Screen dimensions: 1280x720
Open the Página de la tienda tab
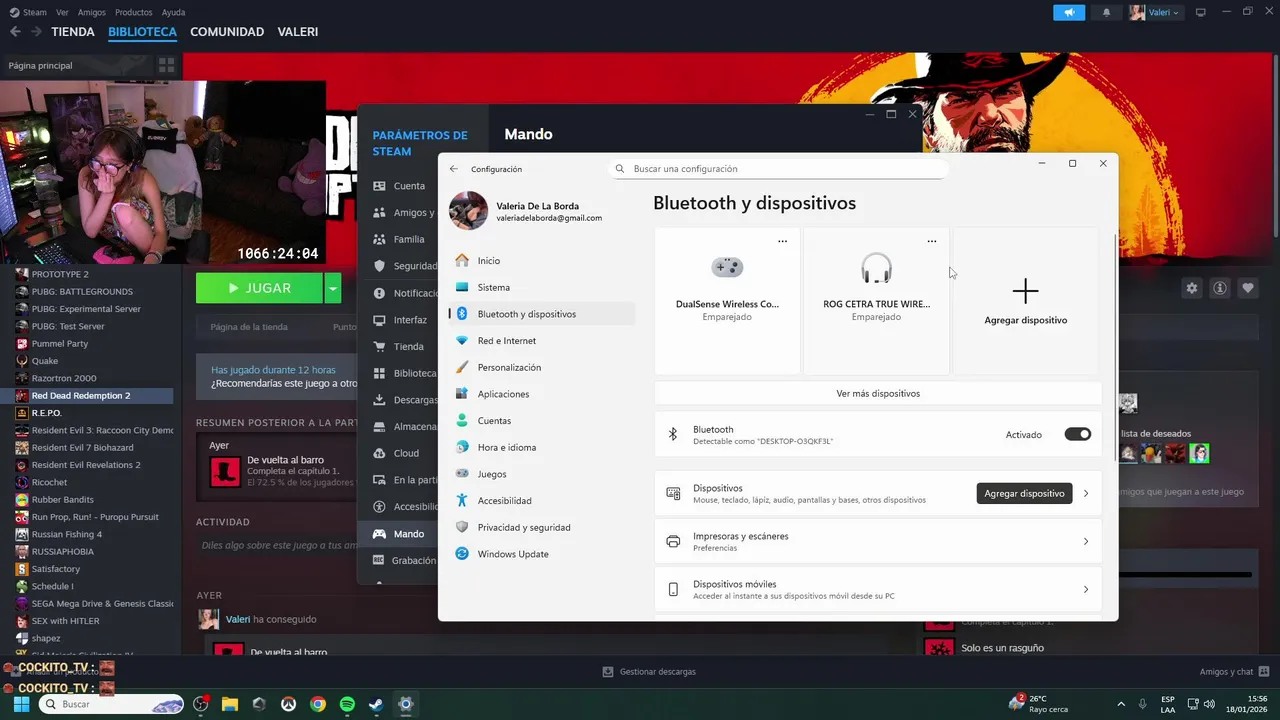coord(249,327)
